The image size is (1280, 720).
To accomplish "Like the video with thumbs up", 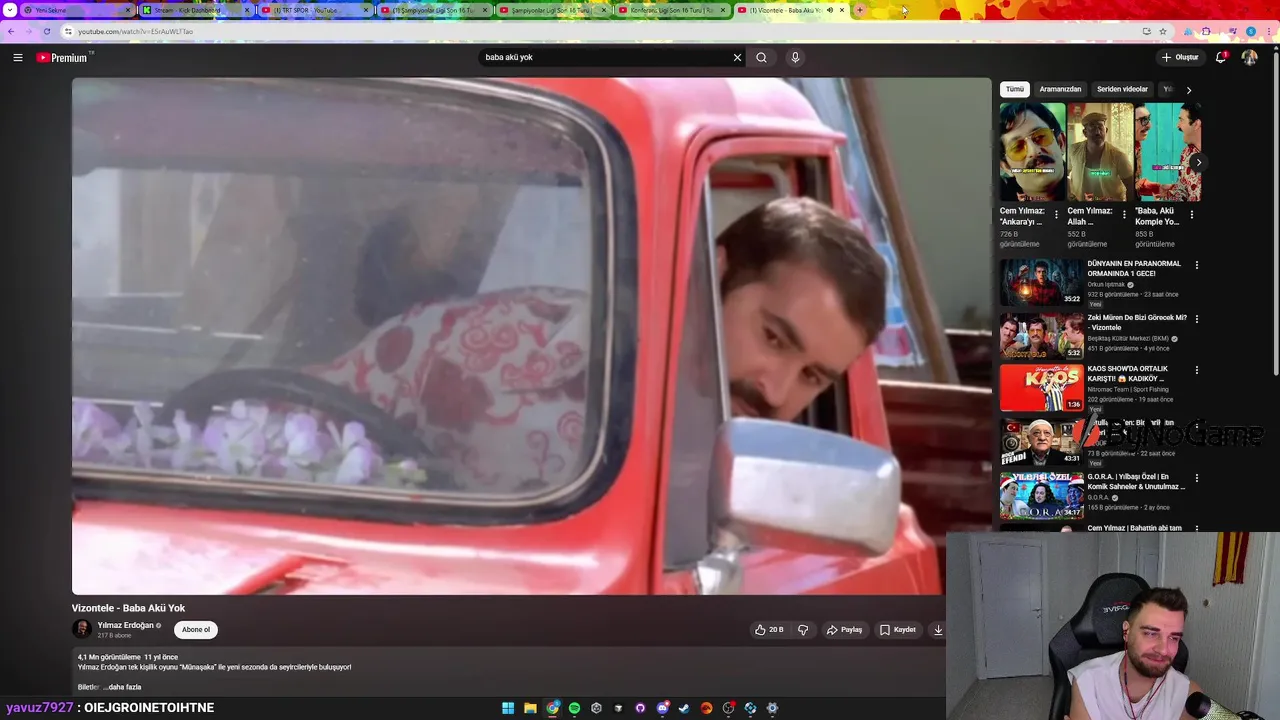I will 768,630.
